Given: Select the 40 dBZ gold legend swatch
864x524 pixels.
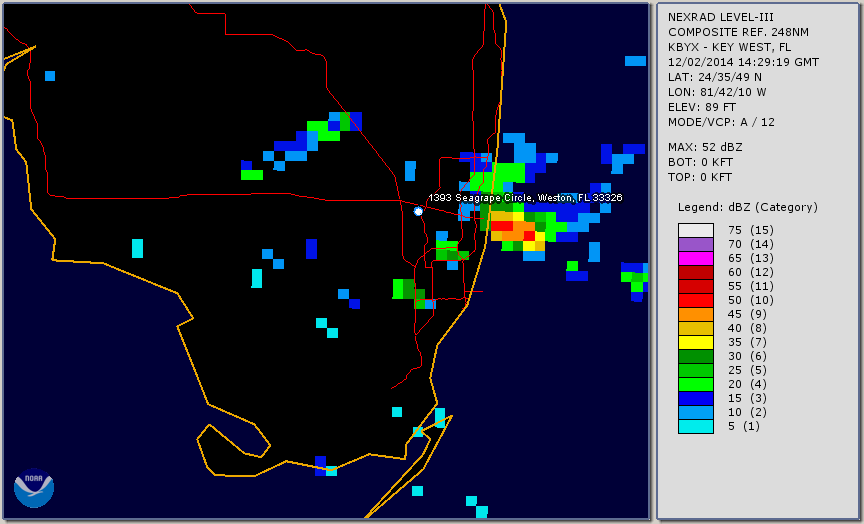Looking at the screenshot, I should (x=696, y=328).
